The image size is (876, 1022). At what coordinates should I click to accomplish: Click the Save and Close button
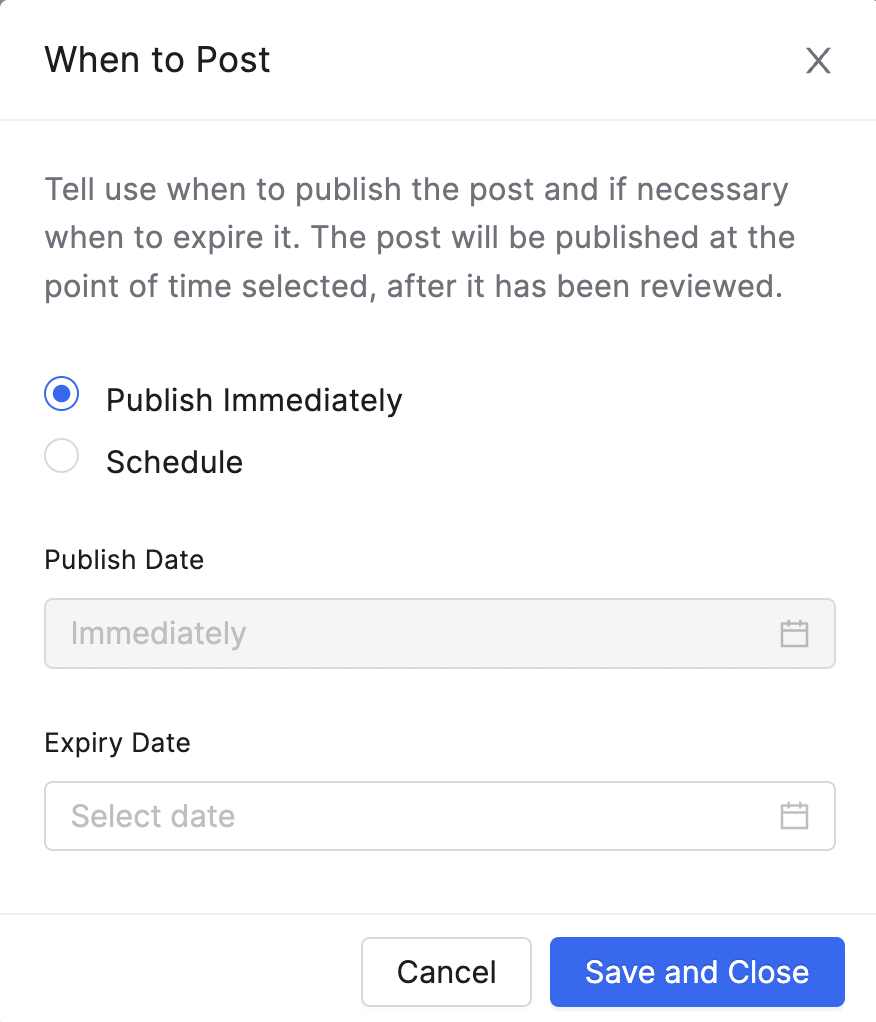[x=697, y=972]
